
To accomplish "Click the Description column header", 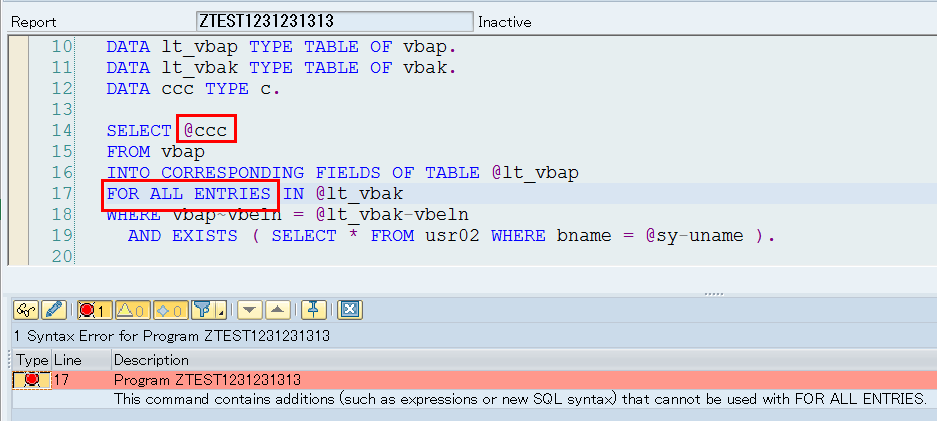I will 523,360.
